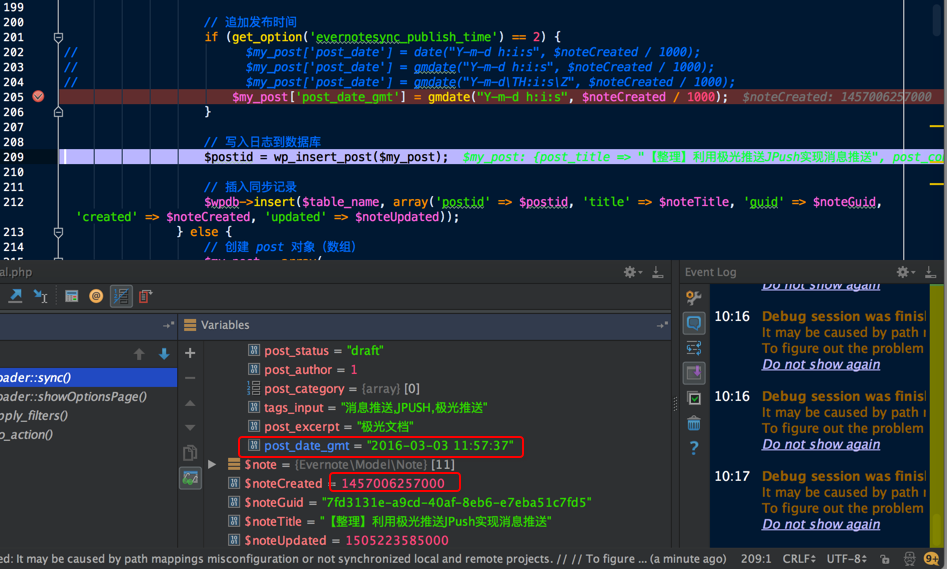The image size is (947, 570).
Task: Collapse code block at line 201
Action: coord(58,37)
